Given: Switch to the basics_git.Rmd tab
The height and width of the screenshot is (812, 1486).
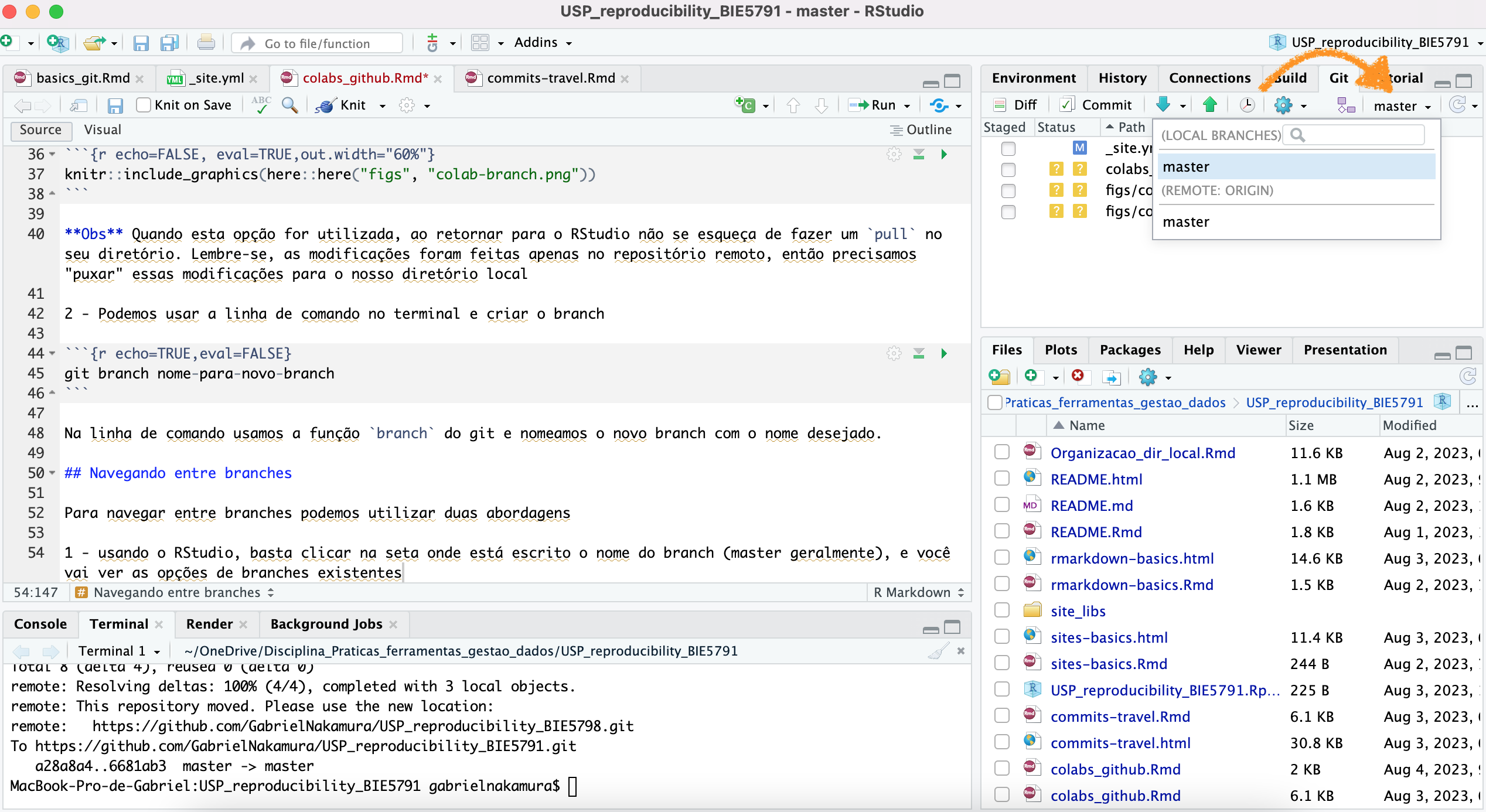Looking at the screenshot, I should tap(83, 79).
